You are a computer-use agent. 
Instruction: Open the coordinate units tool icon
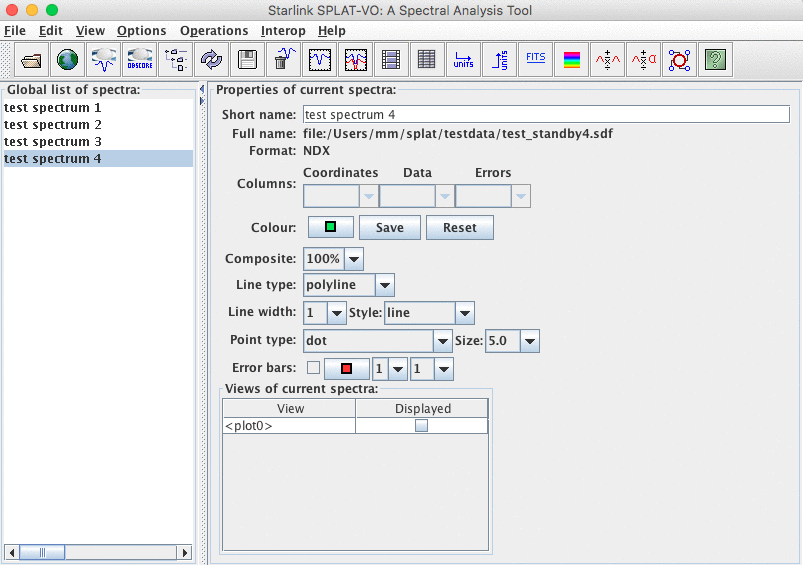(463, 60)
